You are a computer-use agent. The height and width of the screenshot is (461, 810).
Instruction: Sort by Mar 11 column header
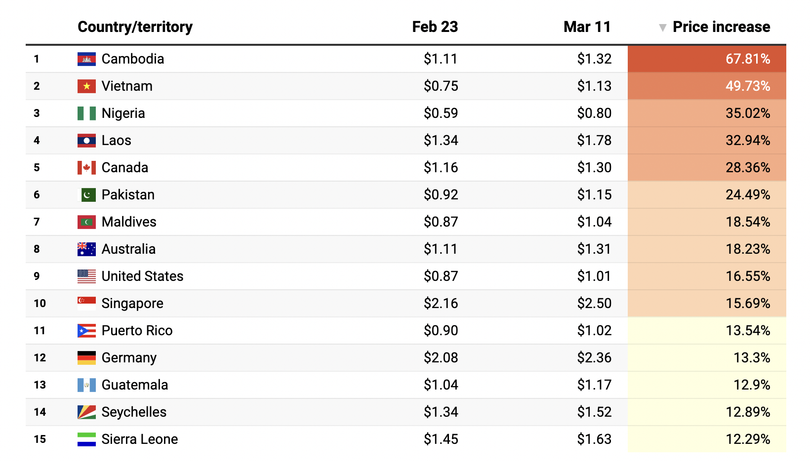[x=587, y=27]
